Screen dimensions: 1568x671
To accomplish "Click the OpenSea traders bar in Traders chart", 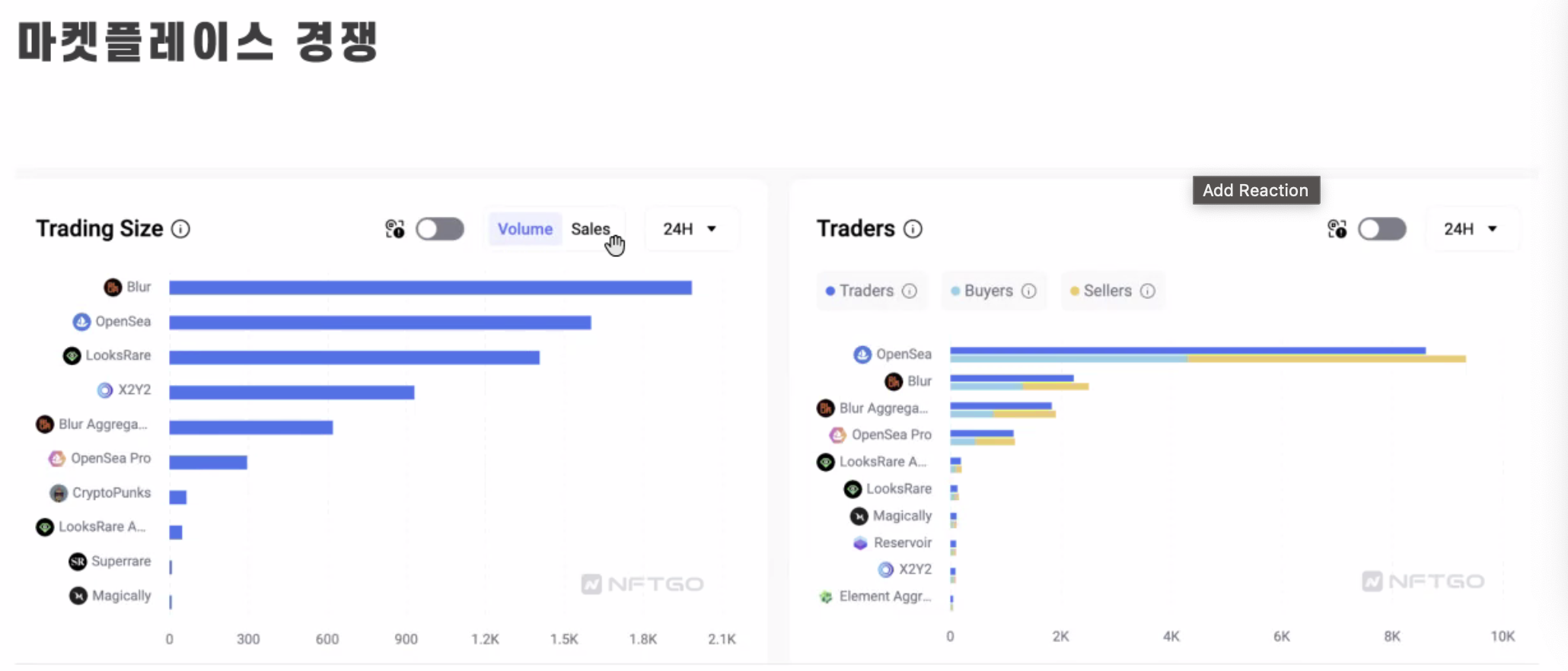I will point(1187,351).
